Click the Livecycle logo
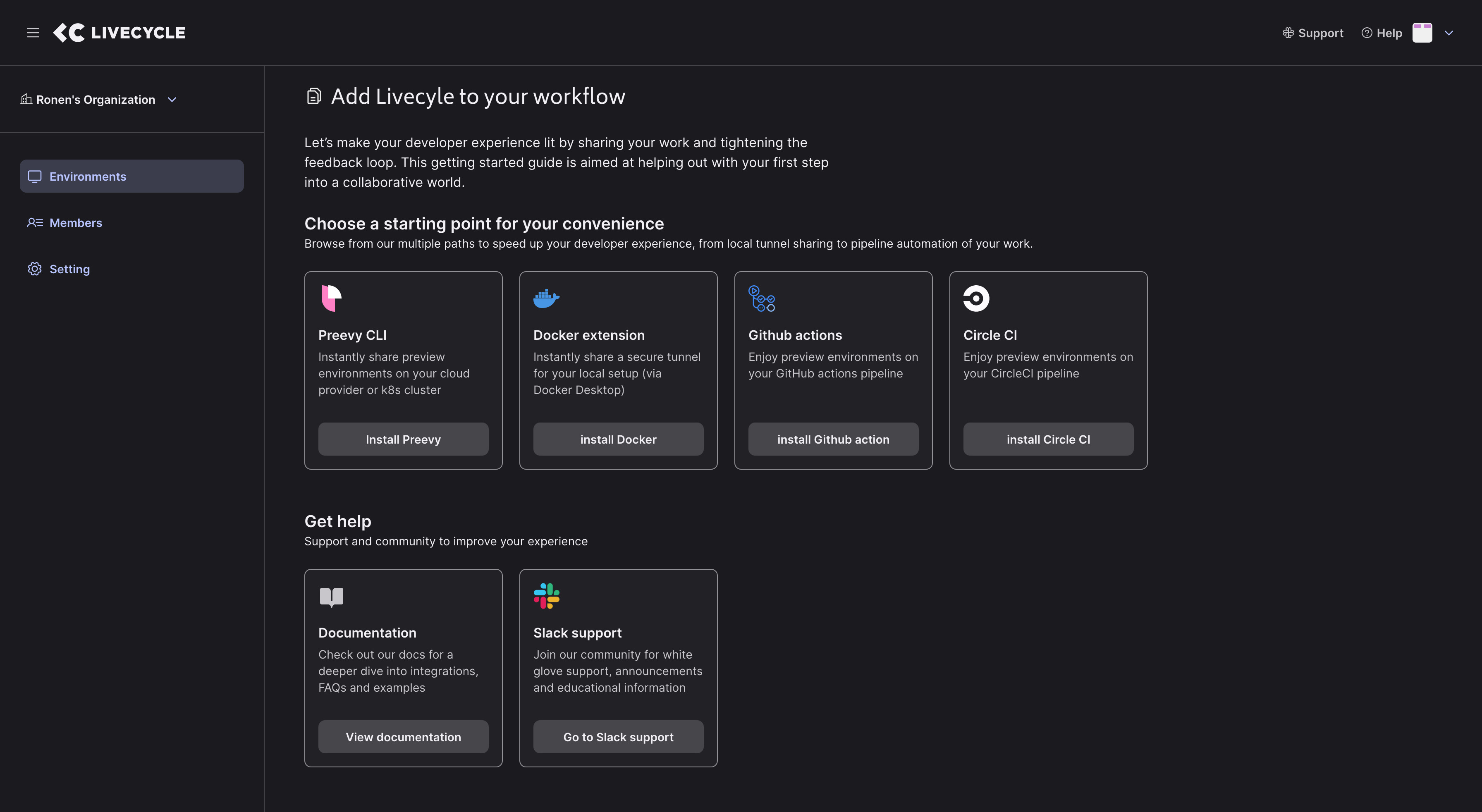Viewport: 1482px width, 812px height. (119, 33)
